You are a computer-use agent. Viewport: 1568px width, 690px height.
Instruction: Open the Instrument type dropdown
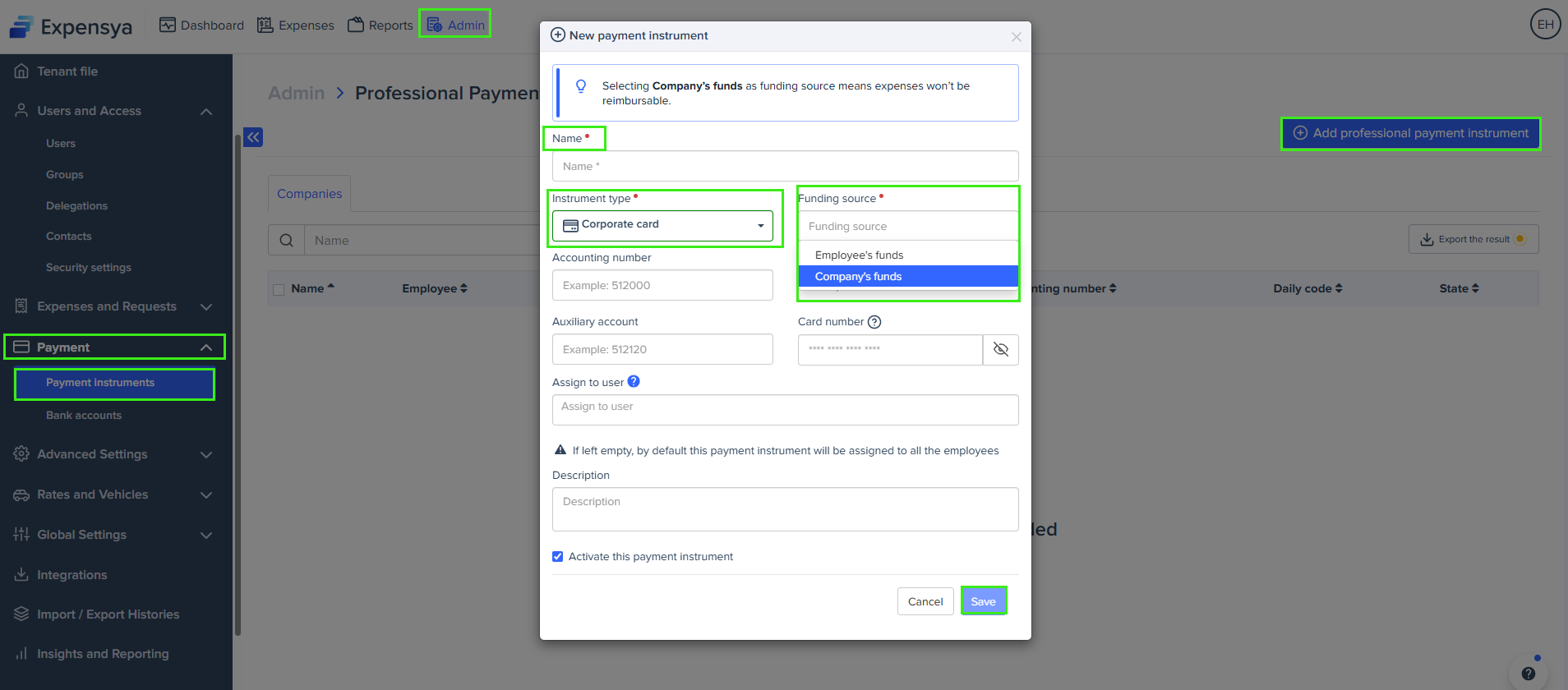(x=662, y=225)
